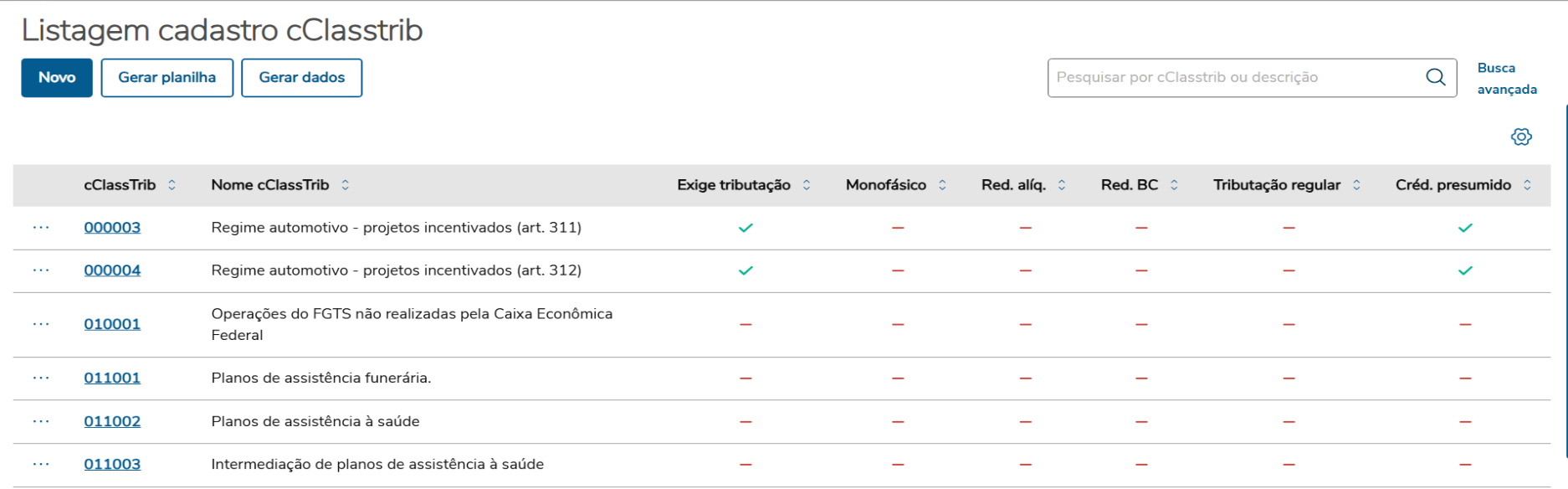Screen dimensions: 1568x489
Task: Focus the Pesquisar por cClasstrib search field
Action: [x=1234, y=78]
